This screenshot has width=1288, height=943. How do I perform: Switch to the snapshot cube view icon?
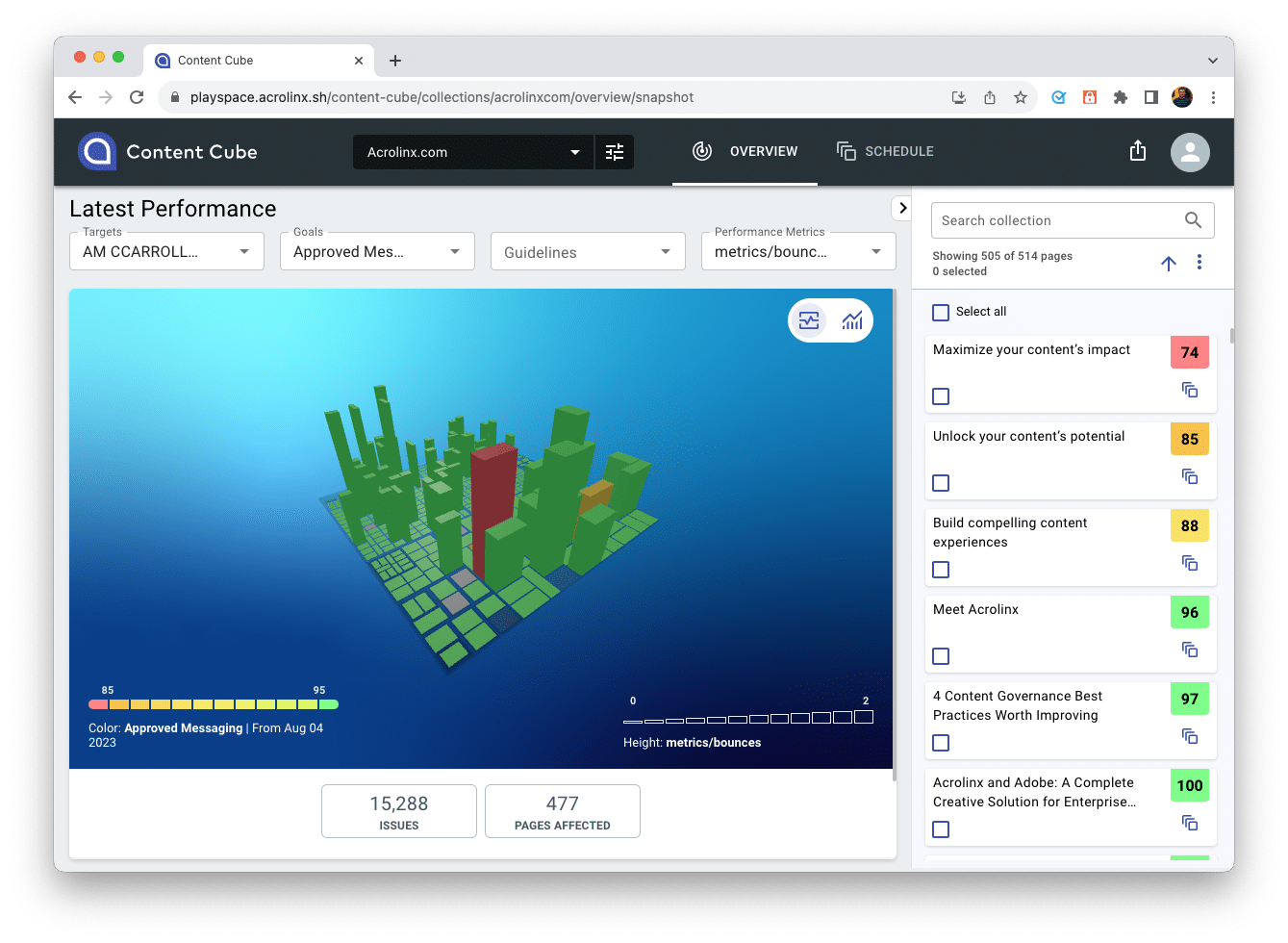[x=809, y=320]
